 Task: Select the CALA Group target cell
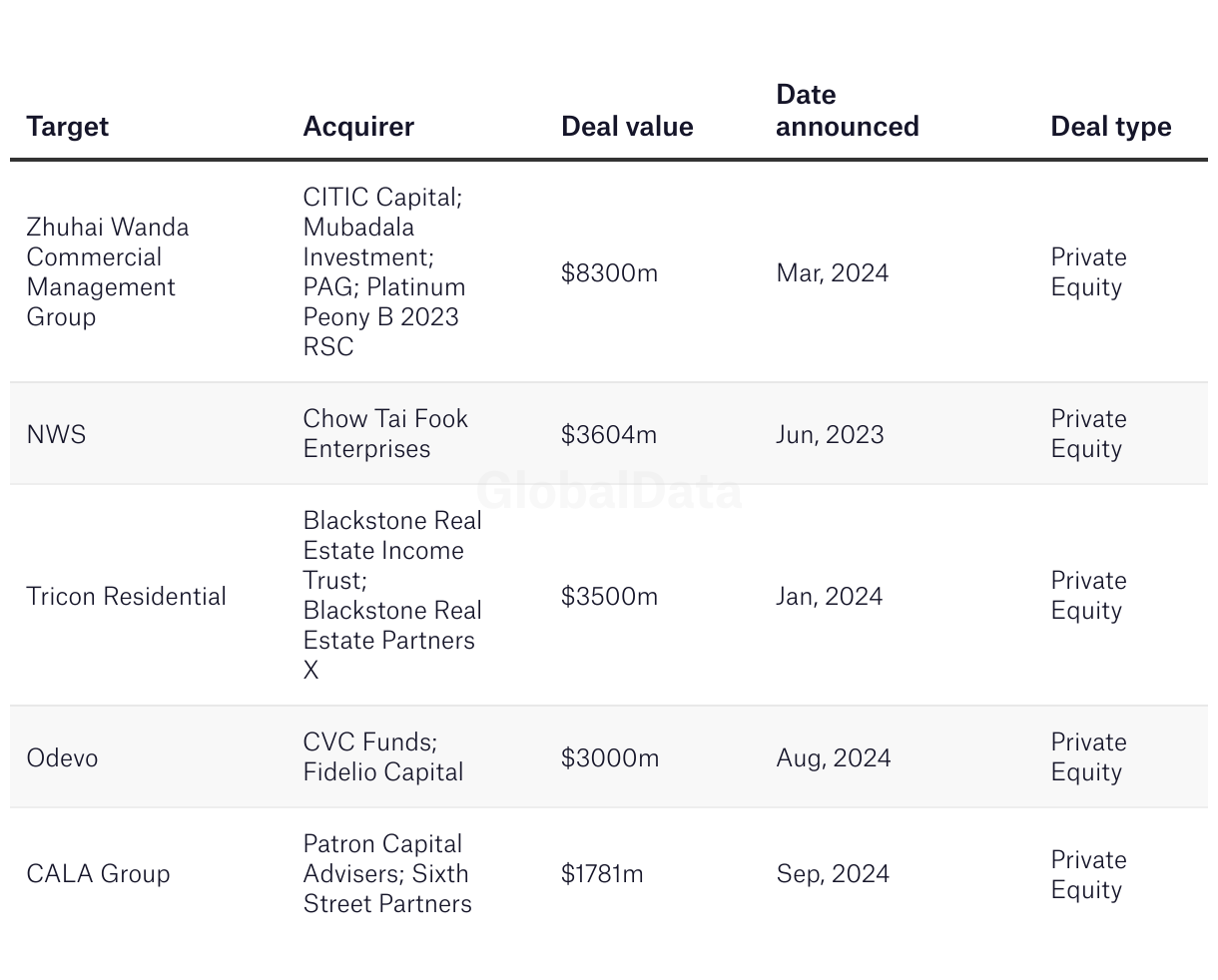pyautogui.click(x=98, y=873)
